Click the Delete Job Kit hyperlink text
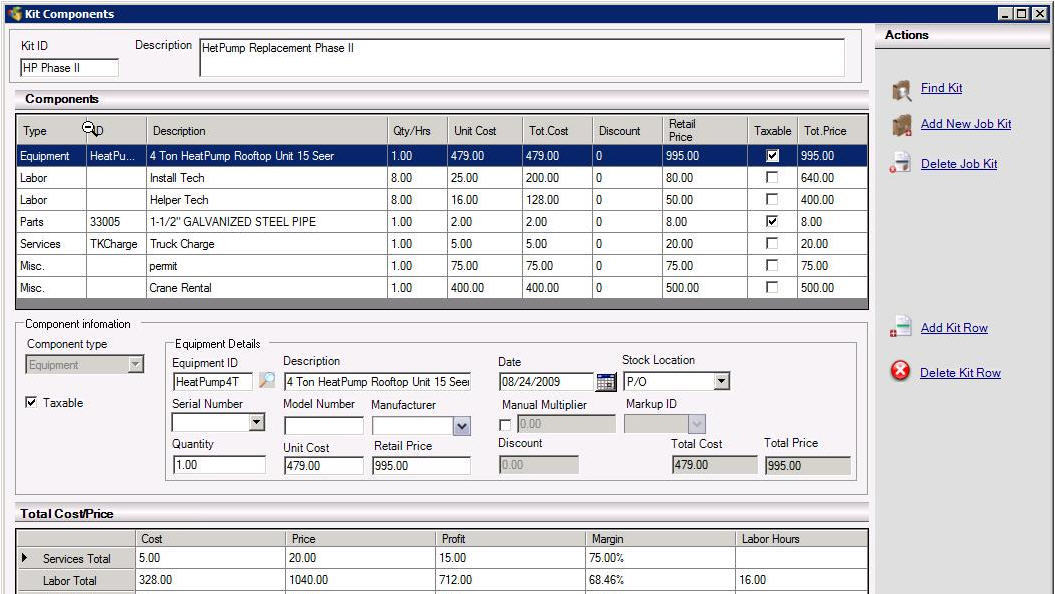 (x=958, y=163)
